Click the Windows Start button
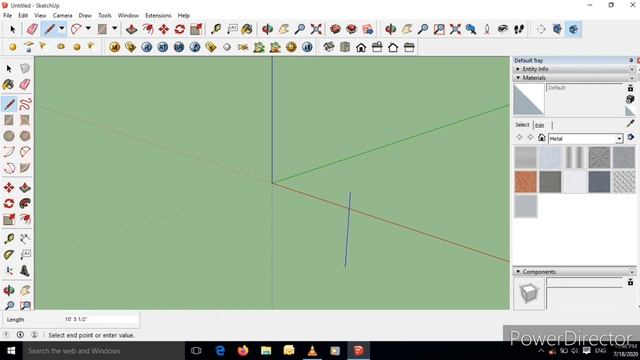 [11, 351]
